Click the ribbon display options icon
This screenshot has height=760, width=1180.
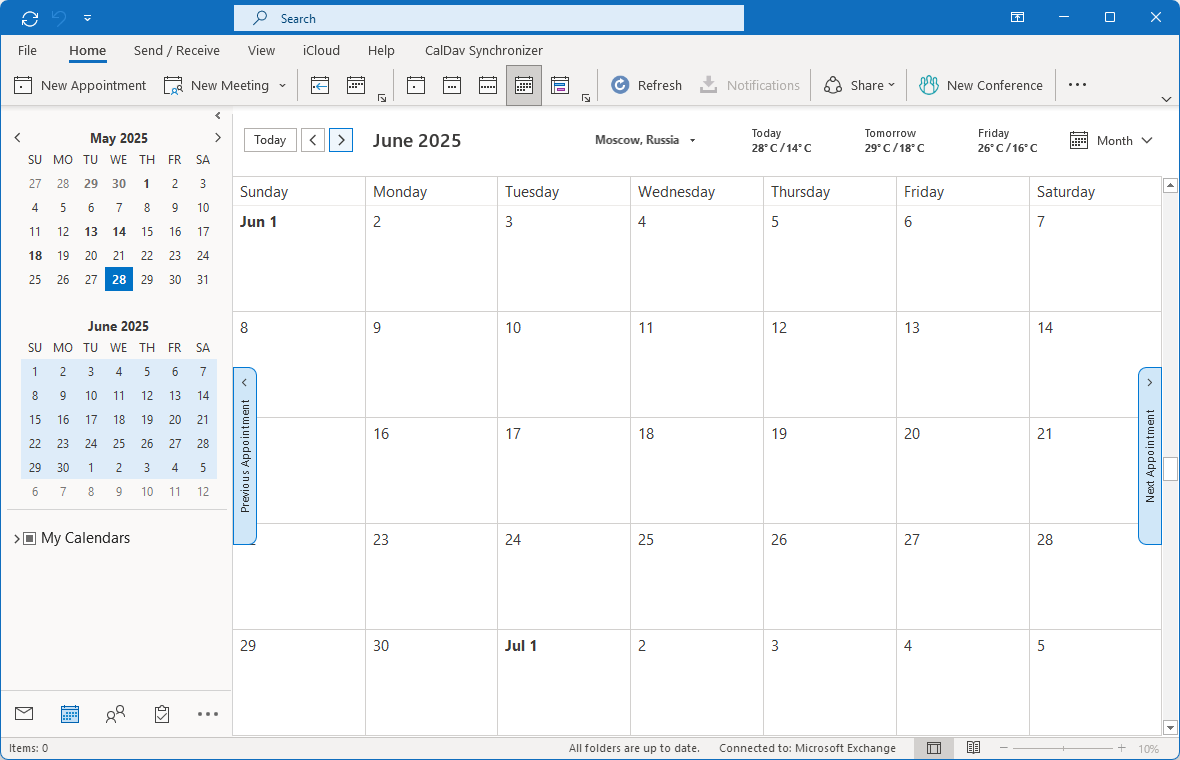pos(1017,17)
